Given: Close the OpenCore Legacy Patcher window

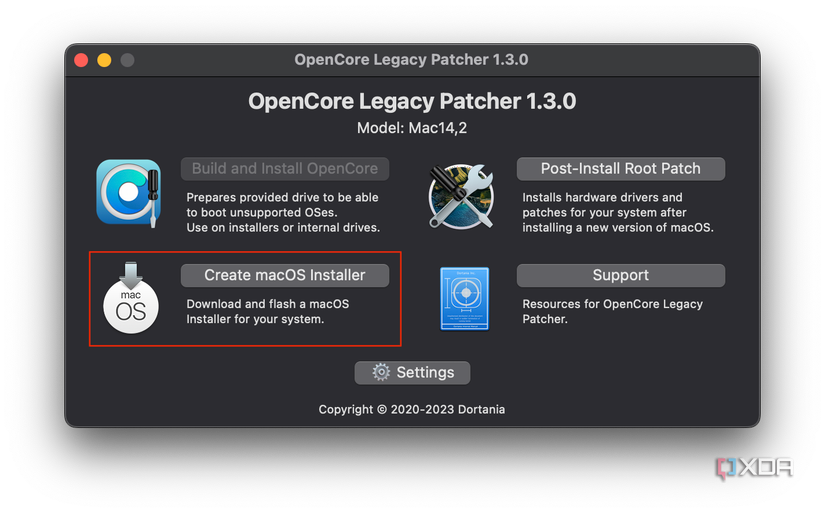Looking at the screenshot, I should pyautogui.click(x=82, y=60).
